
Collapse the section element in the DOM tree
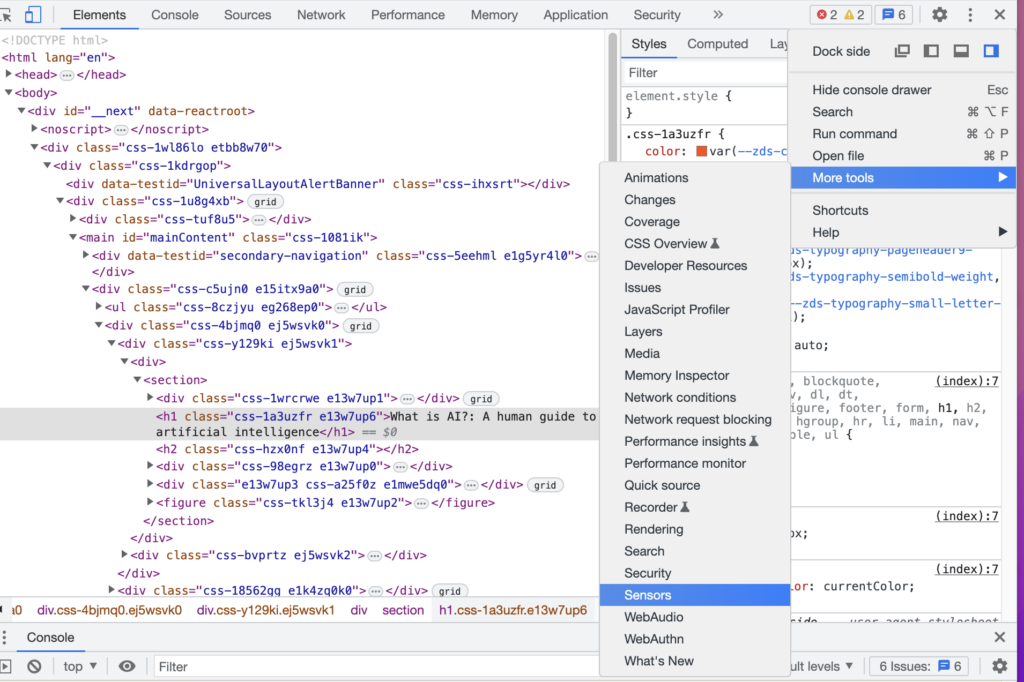pyautogui.click(x=137, y=380)
